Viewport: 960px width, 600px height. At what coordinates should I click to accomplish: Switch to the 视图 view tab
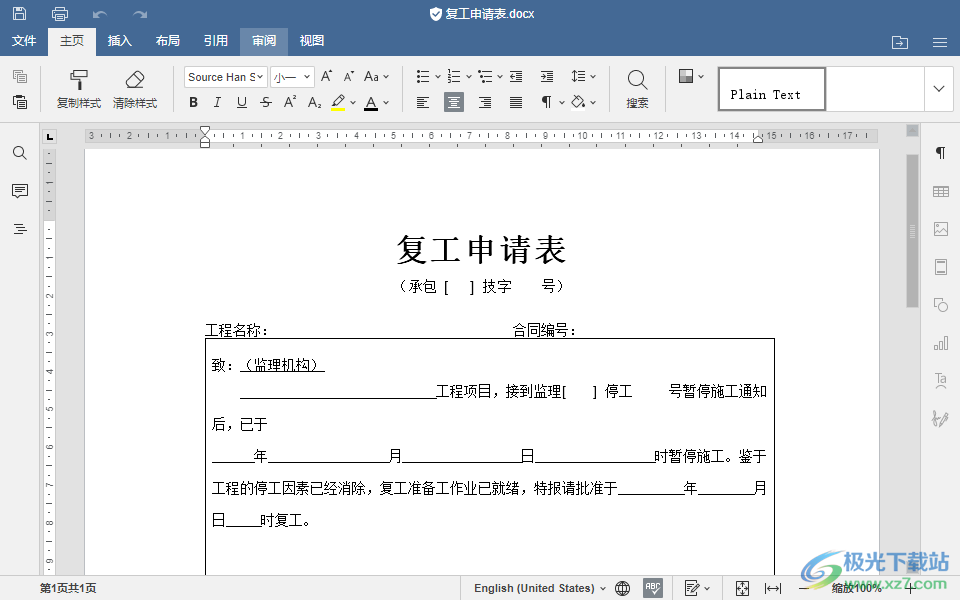pos(312,41)
